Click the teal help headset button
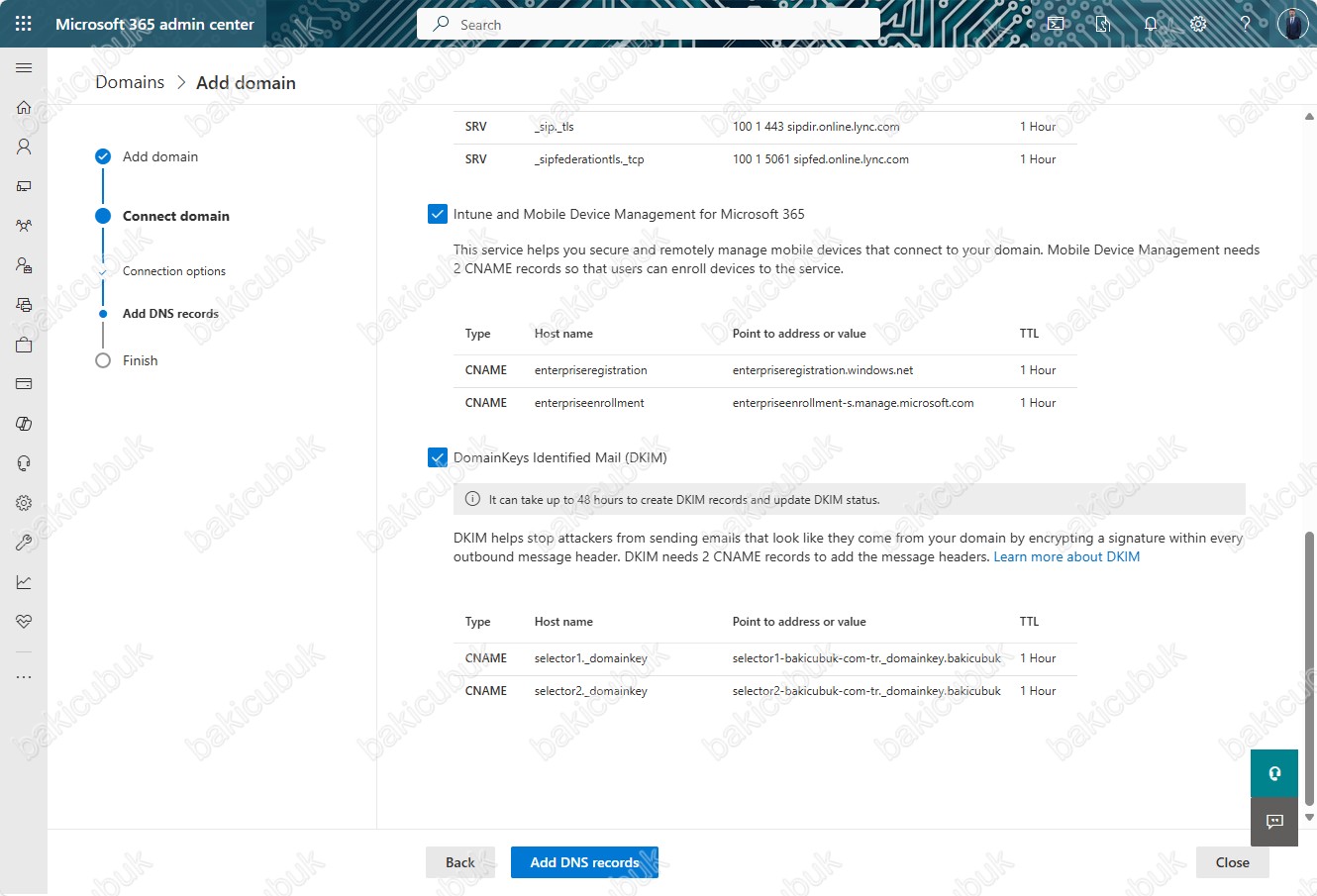Screen dimensions: 1317x896 pyautogui.click(x=1274, y=773)
